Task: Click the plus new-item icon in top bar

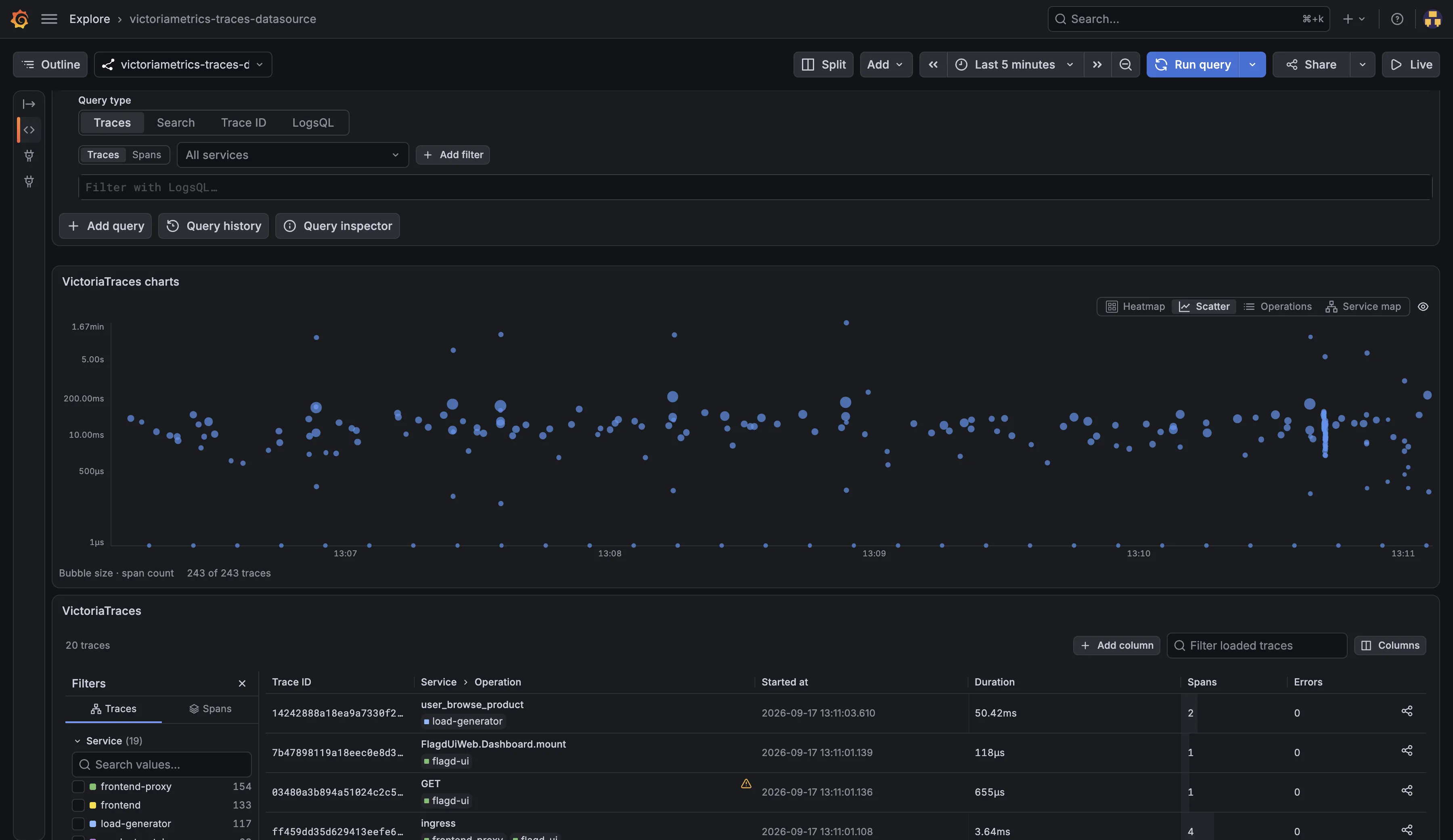Action: point(1353,19)
